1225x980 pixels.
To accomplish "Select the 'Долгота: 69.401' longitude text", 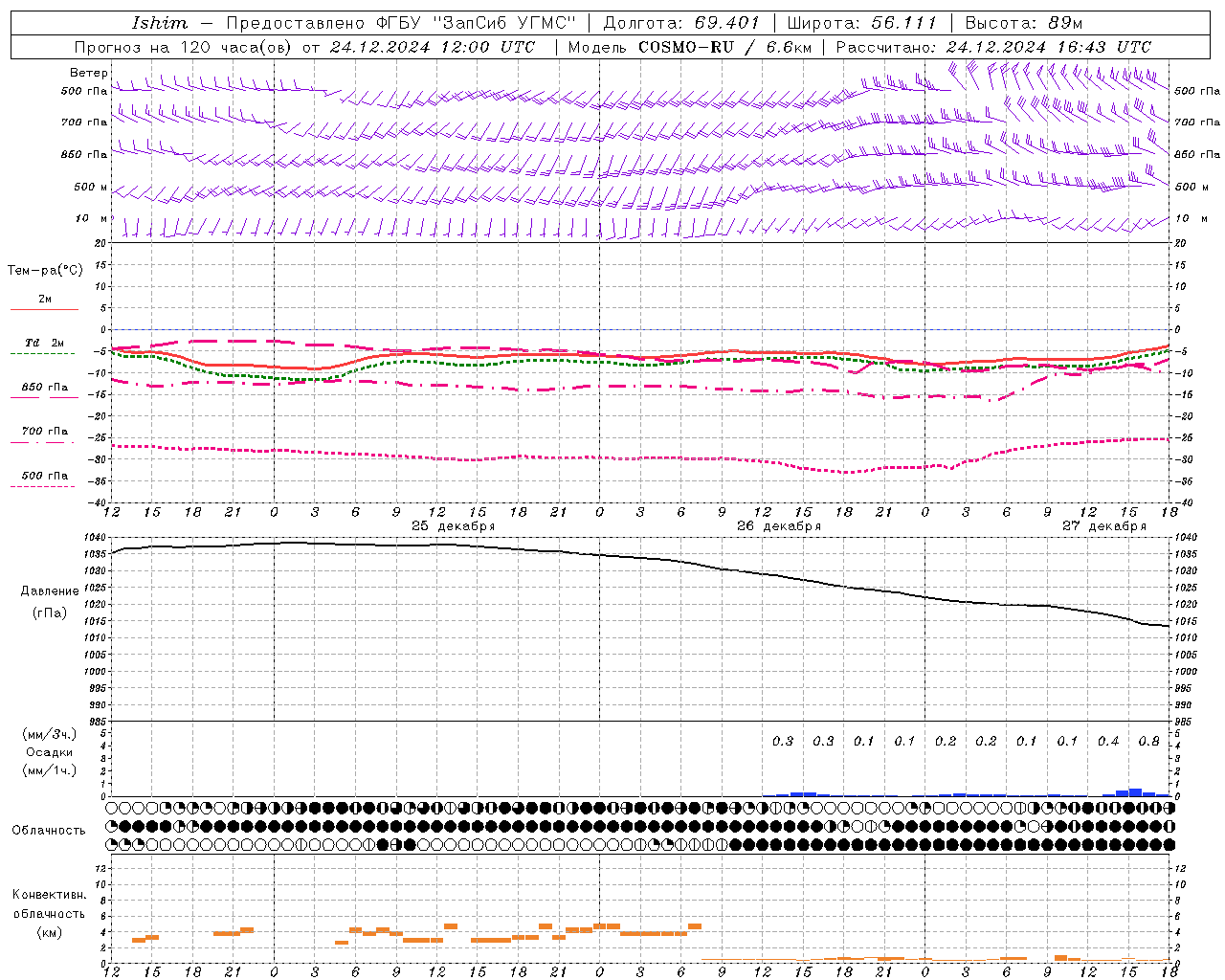I will 681,22.
